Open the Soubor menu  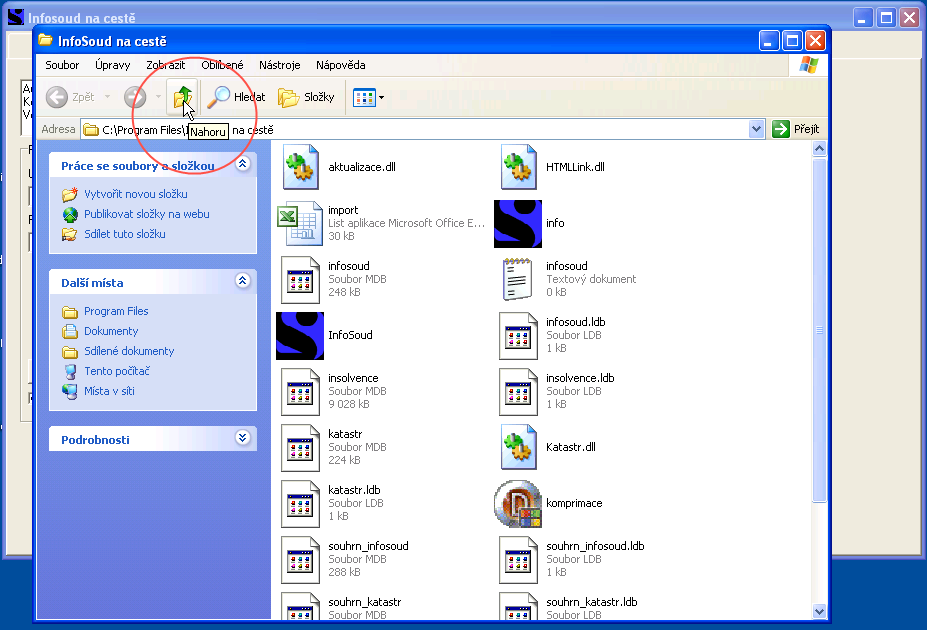[x=62, y=65]
